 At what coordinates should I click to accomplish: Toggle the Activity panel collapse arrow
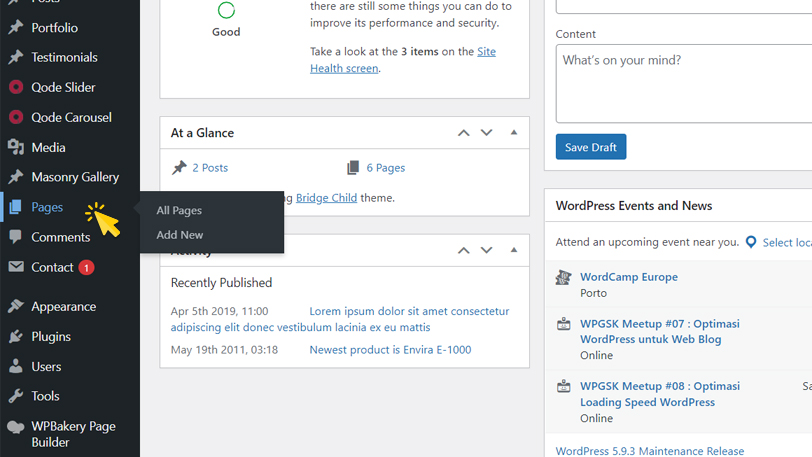pyautogui.click(x=514, y=250)
